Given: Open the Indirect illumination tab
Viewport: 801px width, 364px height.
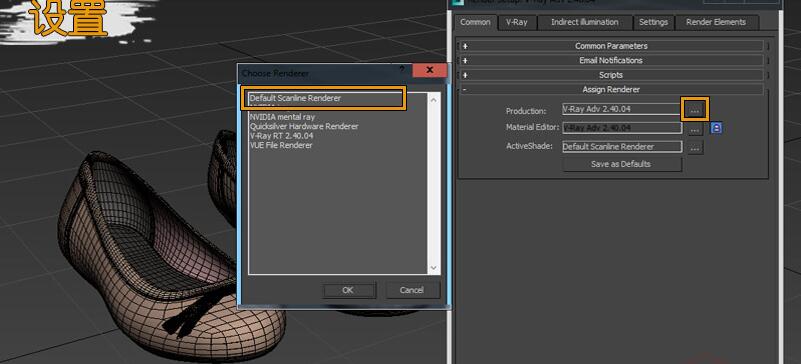Looking at the screenshot, I should [x=584, y=22].
